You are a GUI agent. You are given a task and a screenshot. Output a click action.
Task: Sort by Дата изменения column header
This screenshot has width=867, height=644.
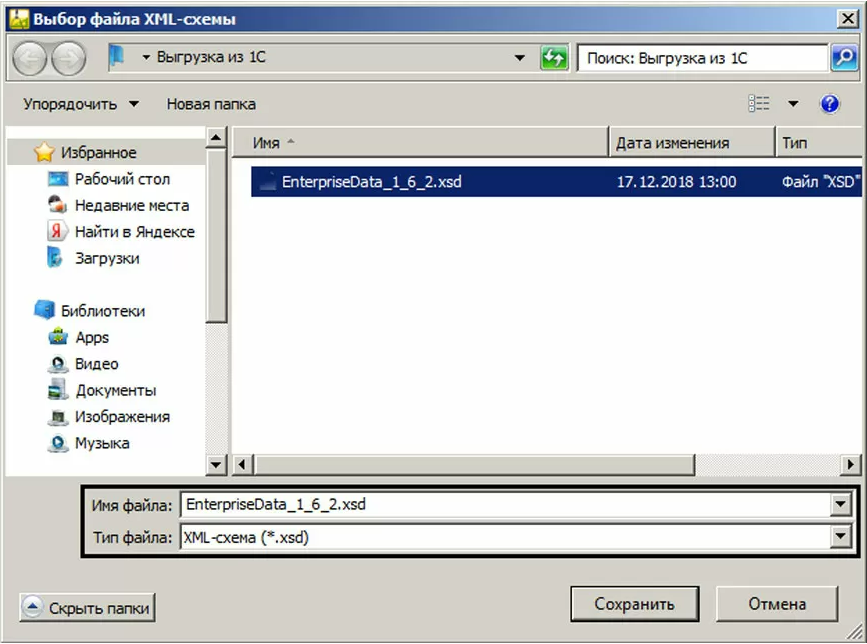(692, 143)
